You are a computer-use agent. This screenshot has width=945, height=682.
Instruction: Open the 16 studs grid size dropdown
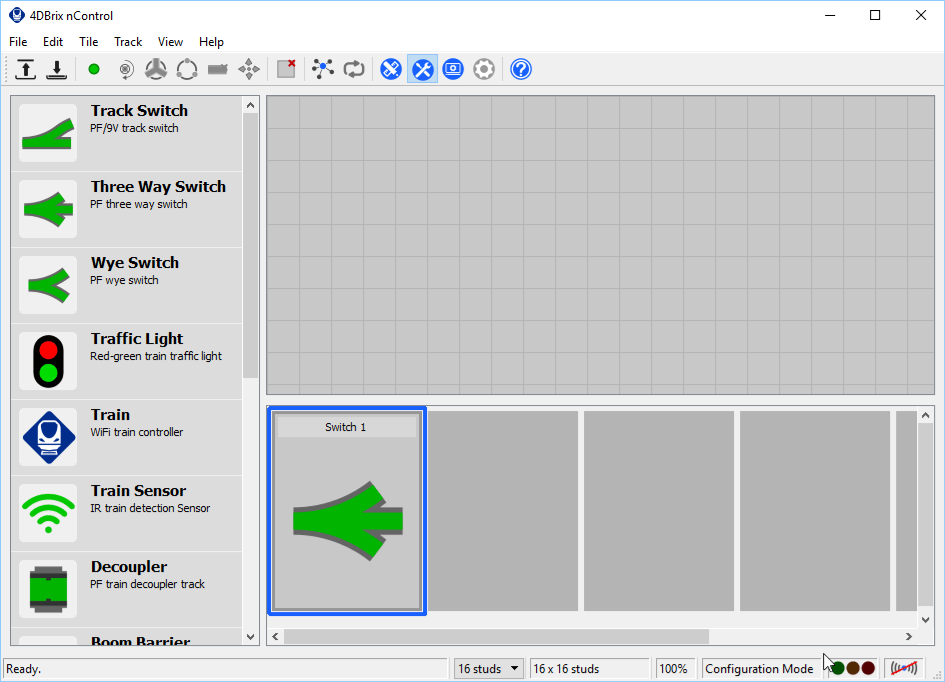pyautogui.click(x=488, y=669)
